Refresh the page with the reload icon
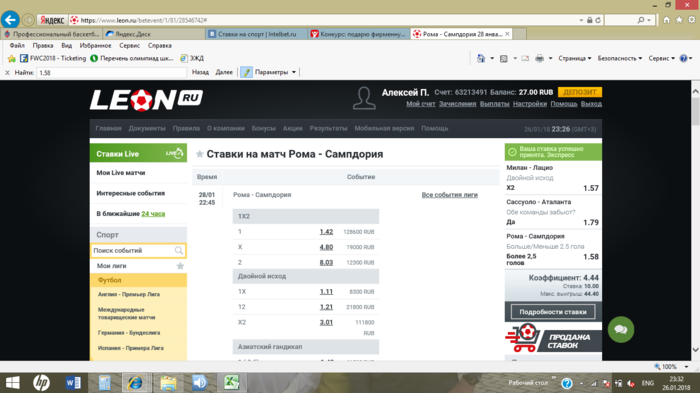The image size is (700, 393). [x=598, y=20]
